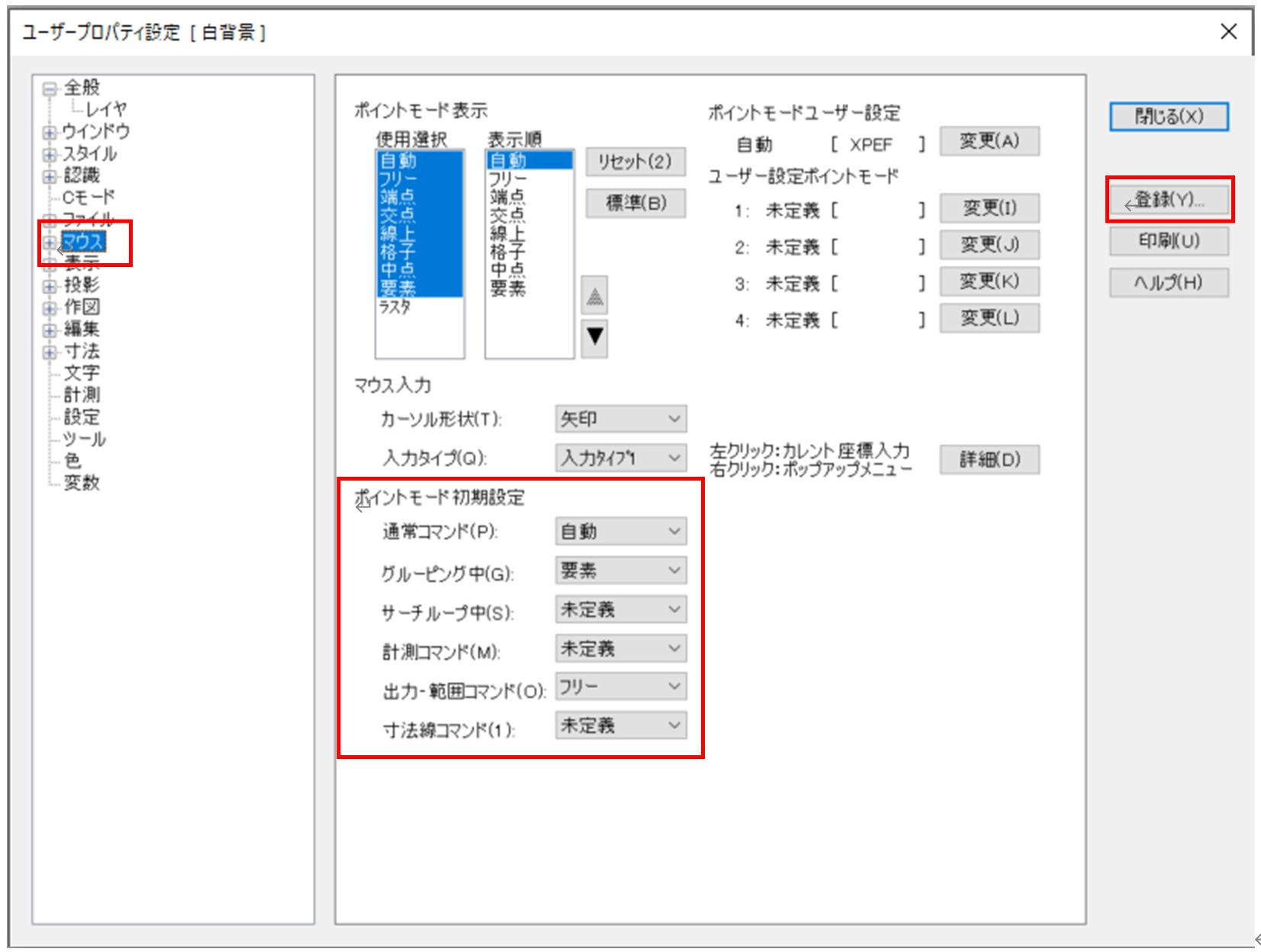Open the 詳細(D) settings
This screenshot has width=1261, height=952.
(x=989, y=459)
